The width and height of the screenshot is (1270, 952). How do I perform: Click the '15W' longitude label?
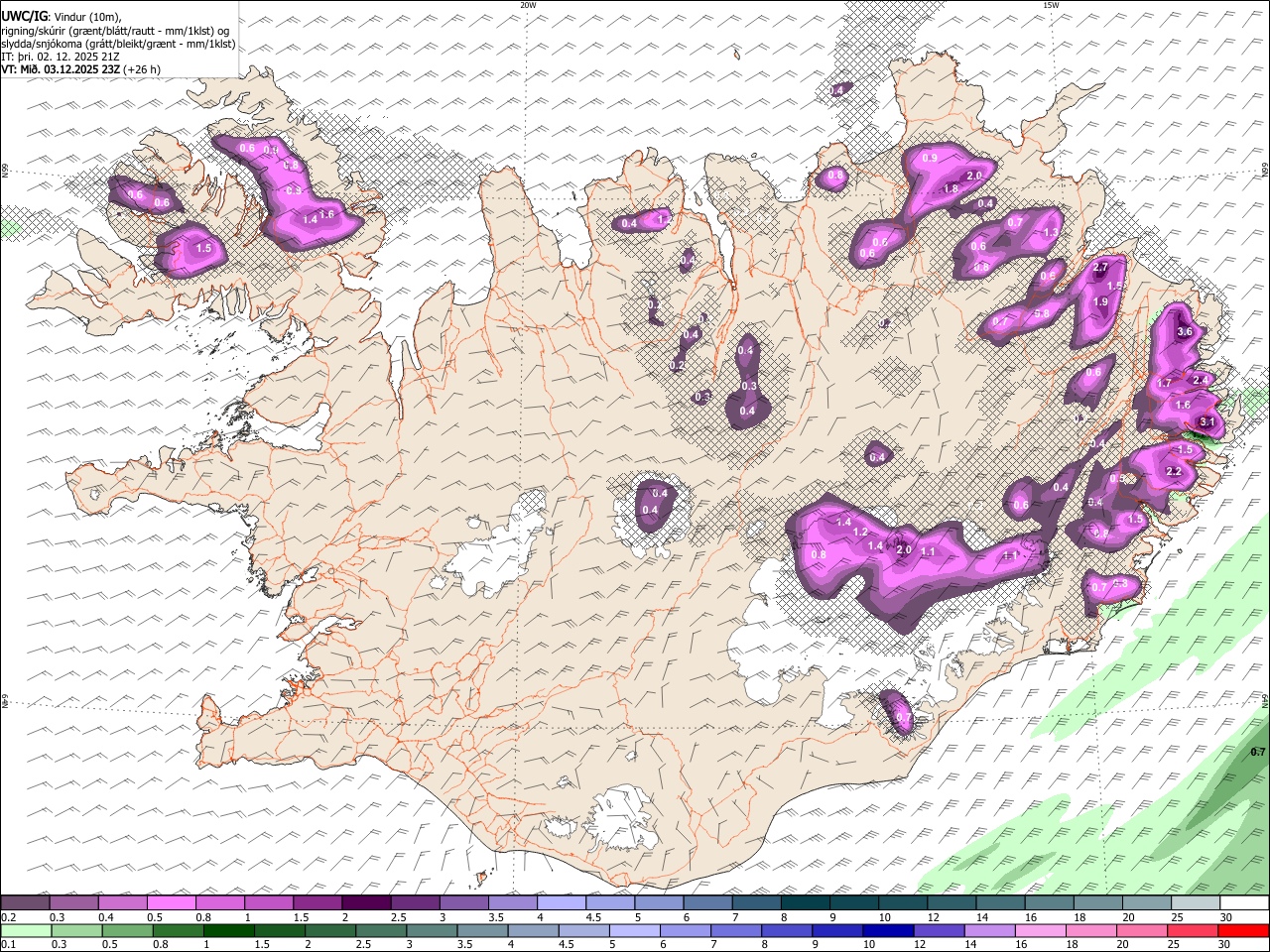click(1051, 5)
